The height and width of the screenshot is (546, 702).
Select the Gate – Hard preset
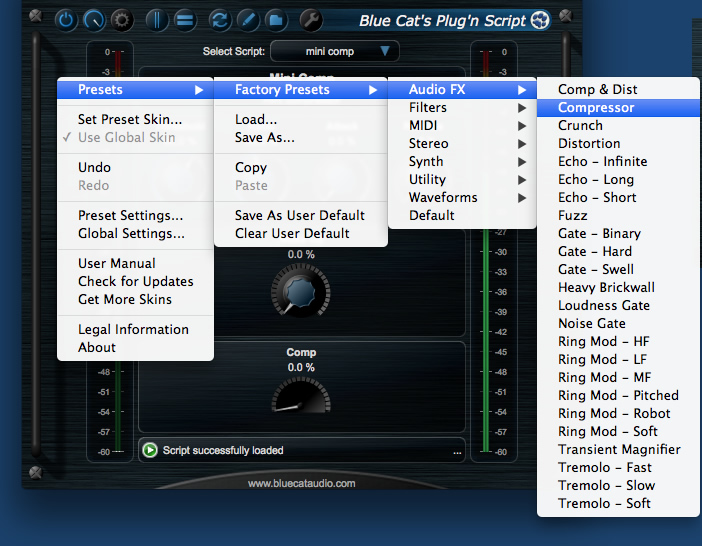pos(618,251)
